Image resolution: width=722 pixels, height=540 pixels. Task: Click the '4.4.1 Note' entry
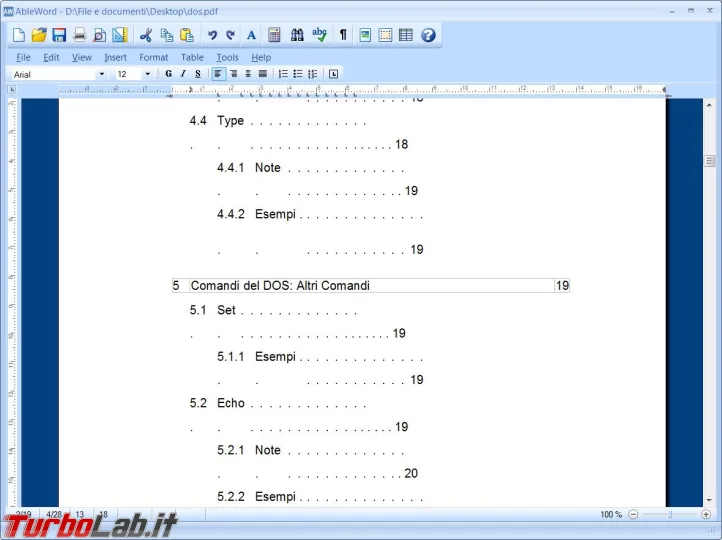pyautogui.click(x=249, y=168)
